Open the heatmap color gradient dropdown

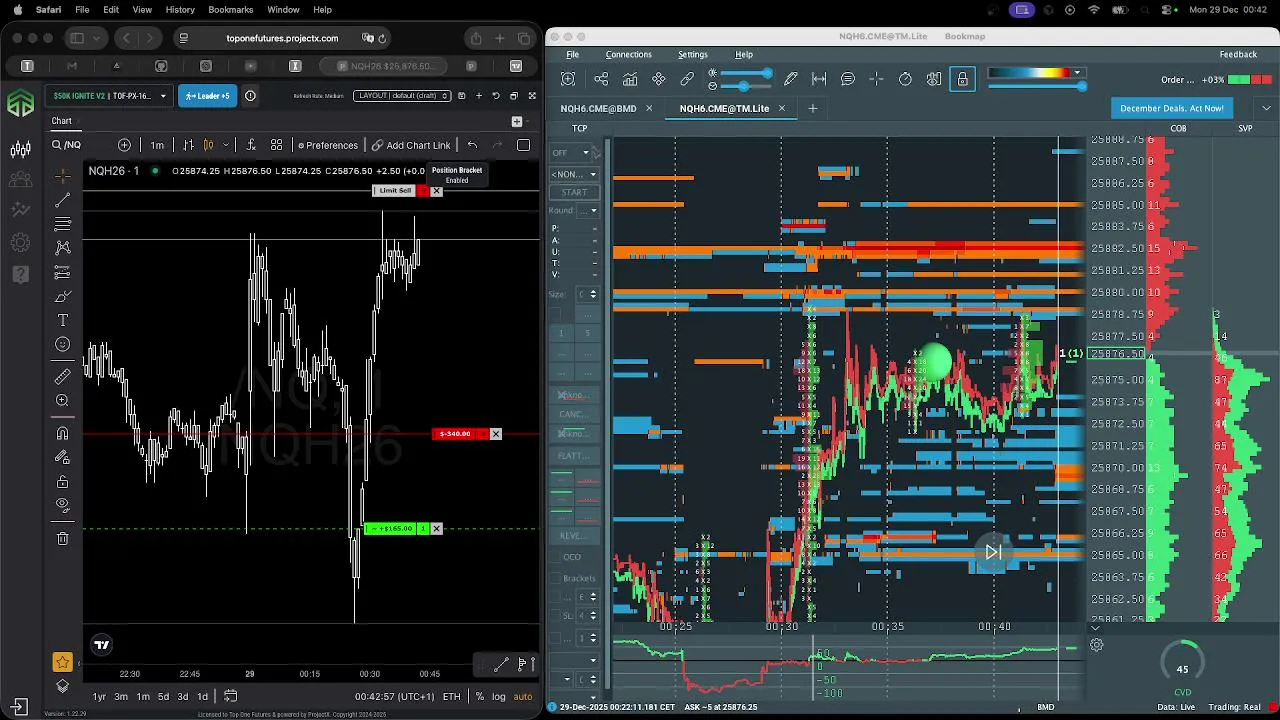coord(1076,73)
